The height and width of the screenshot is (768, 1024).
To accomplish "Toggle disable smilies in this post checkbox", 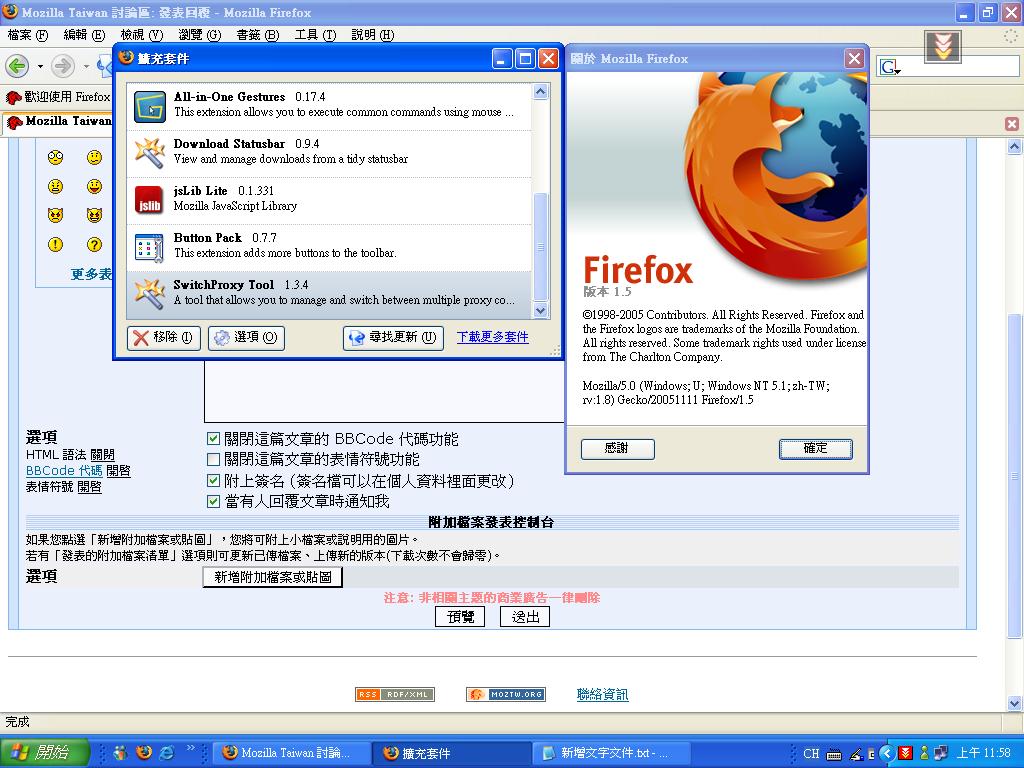I will click(213, 459).
